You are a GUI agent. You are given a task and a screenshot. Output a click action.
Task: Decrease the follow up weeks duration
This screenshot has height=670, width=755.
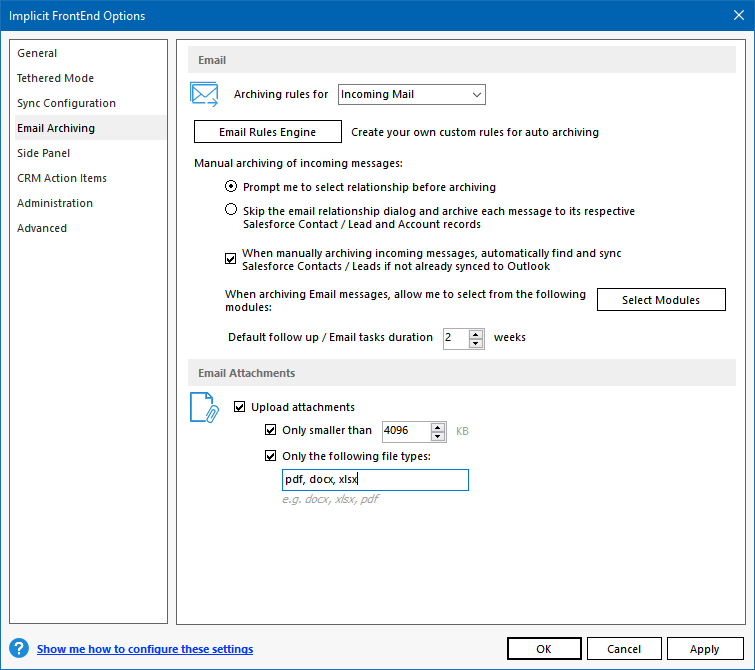point(476,342)
